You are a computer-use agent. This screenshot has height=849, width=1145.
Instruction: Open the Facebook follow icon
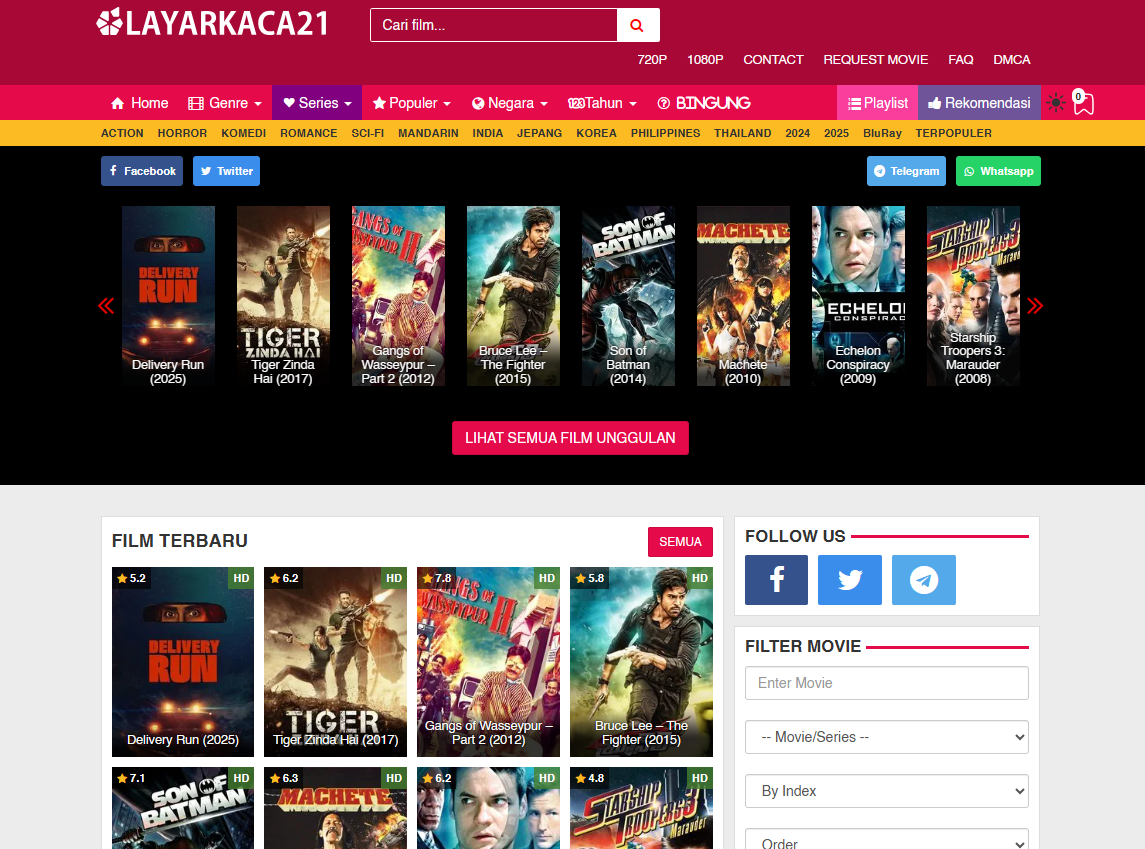776,580
